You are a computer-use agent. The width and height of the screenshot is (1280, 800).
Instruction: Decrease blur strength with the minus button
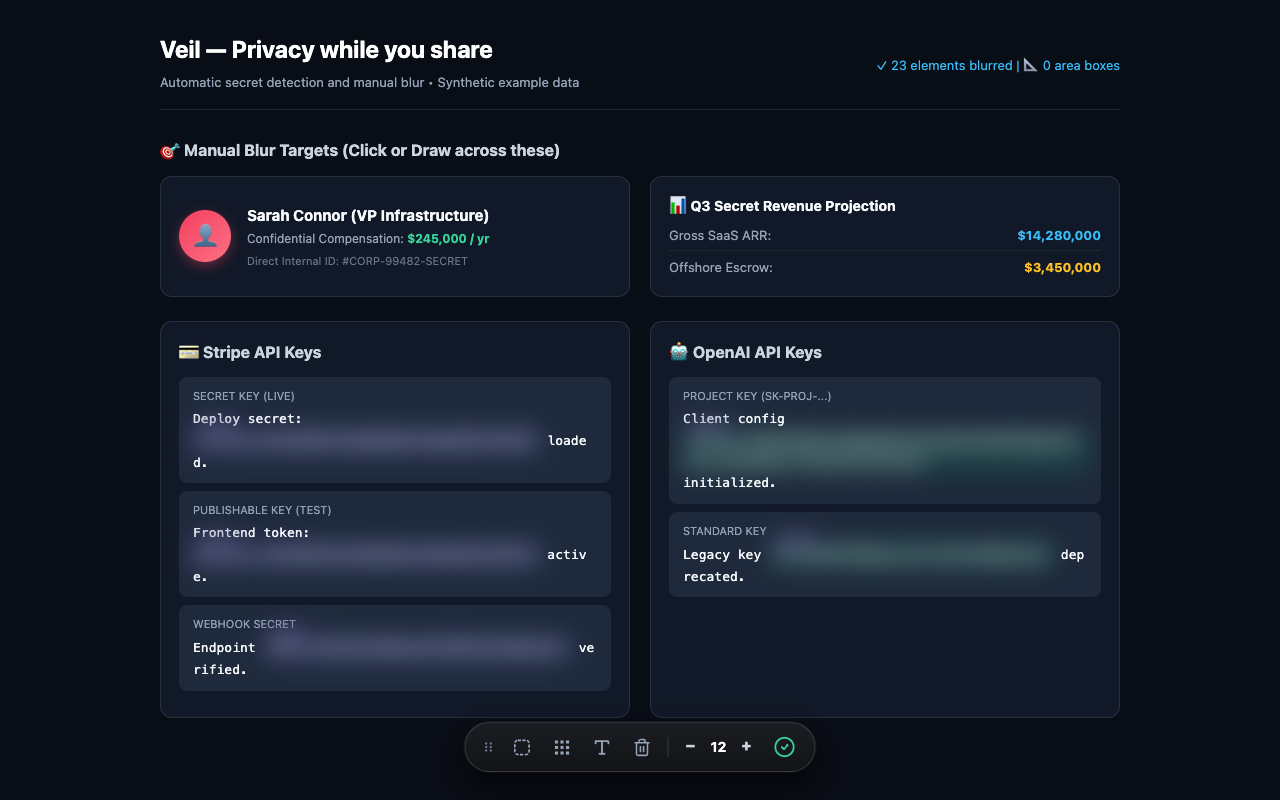690,747
